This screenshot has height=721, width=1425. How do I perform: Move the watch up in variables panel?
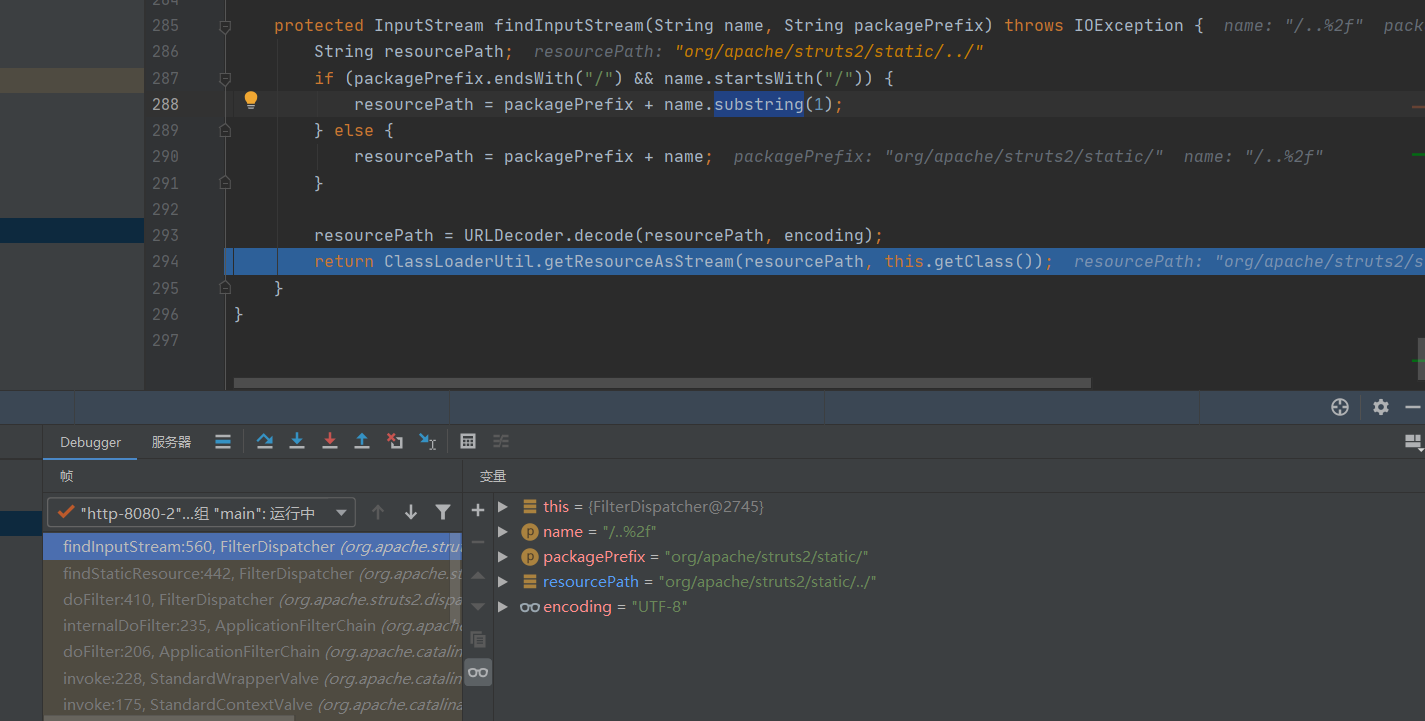[x=478, y=576]
